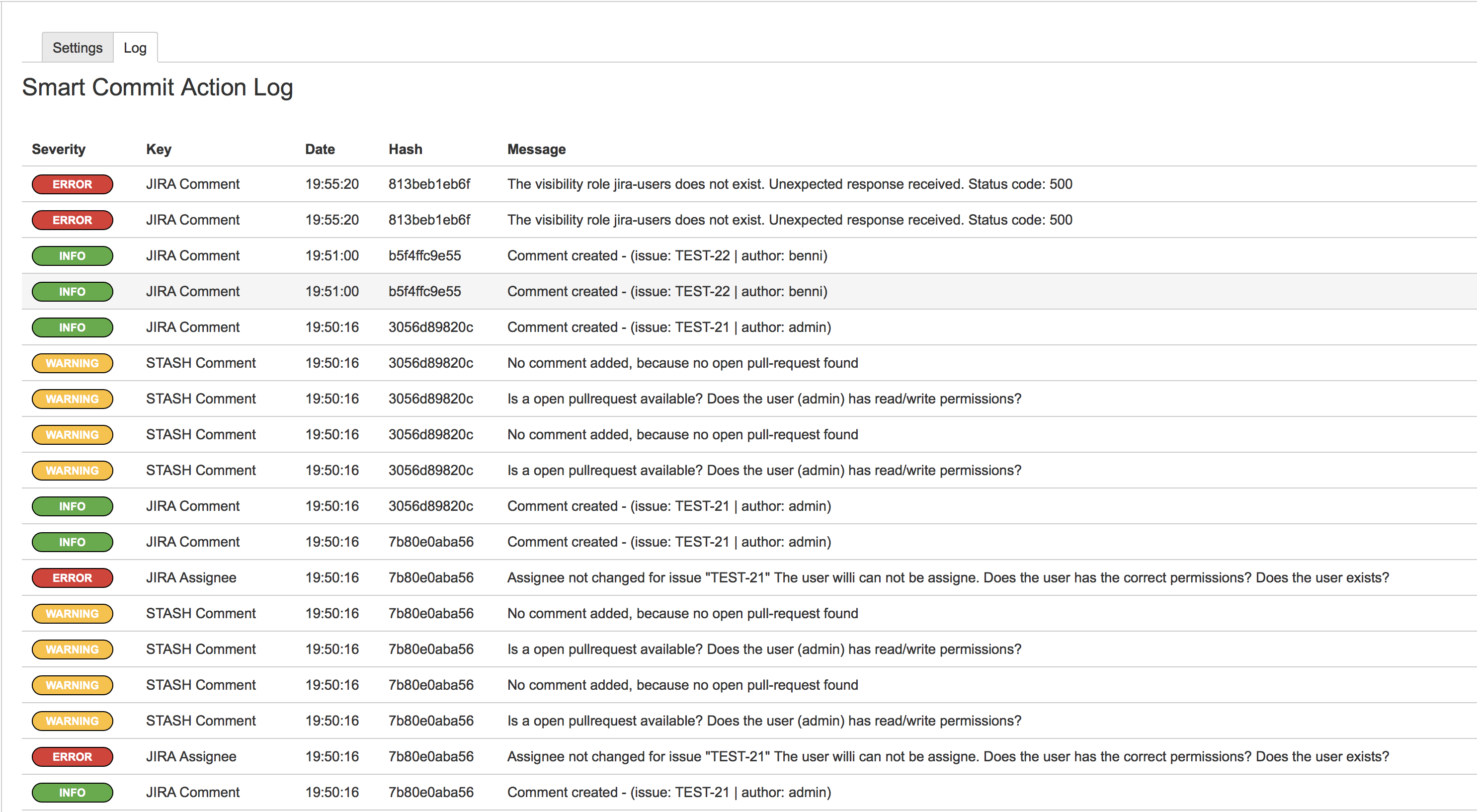
Task: Click INFO badge for first TEST-22 comment
Action: coord(72,256)
